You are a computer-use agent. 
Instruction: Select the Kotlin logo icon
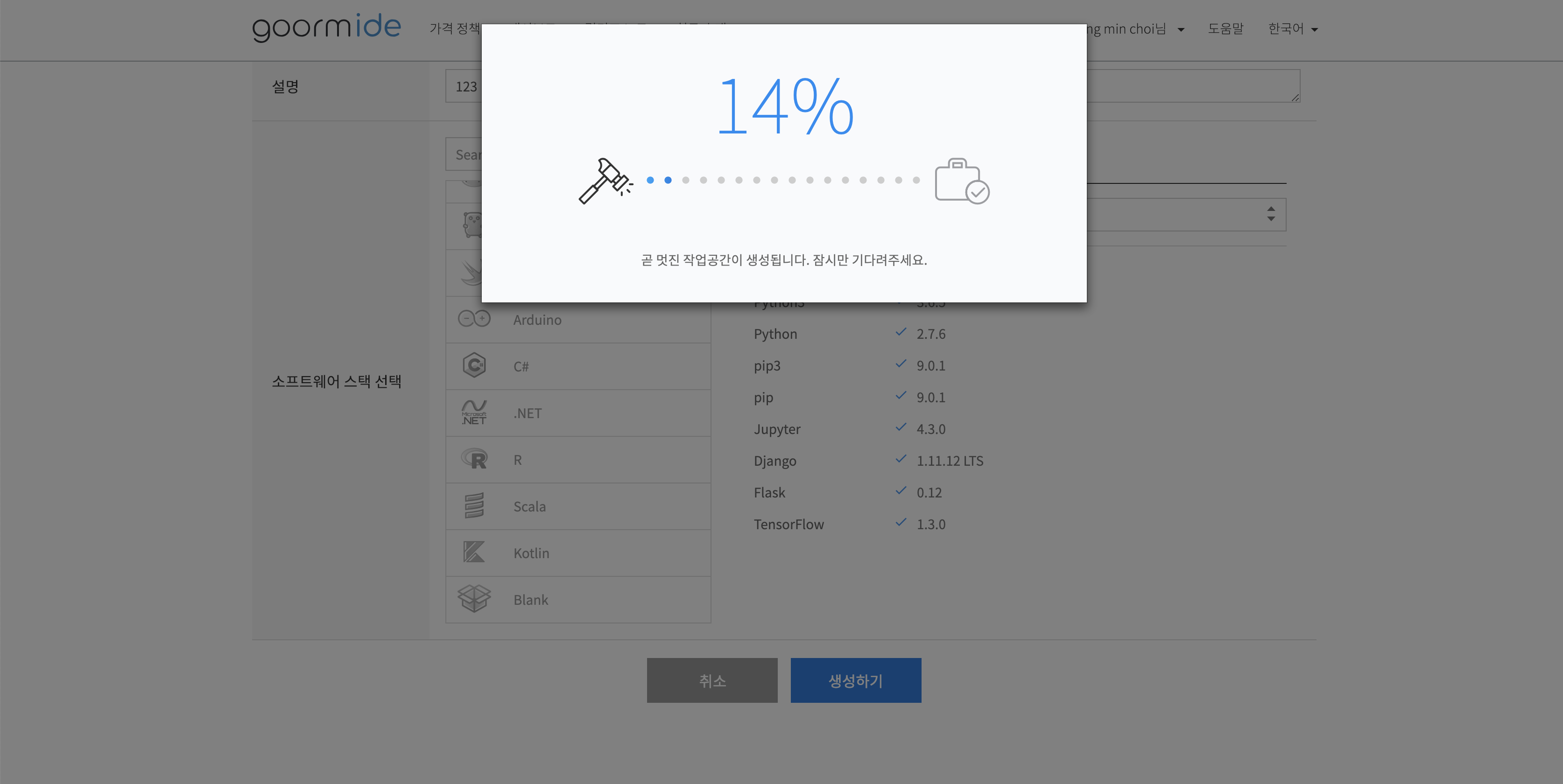474,553
